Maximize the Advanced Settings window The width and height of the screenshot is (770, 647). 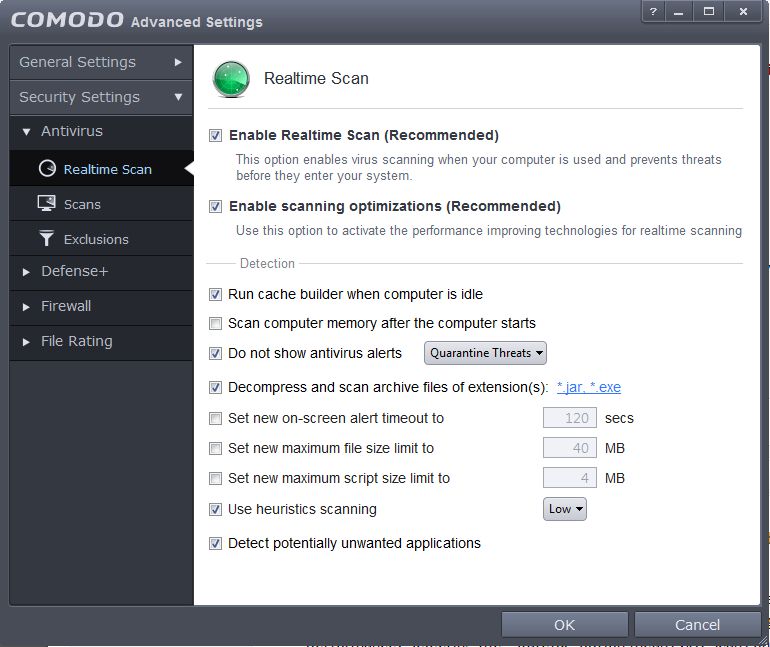tap(709, 11)
